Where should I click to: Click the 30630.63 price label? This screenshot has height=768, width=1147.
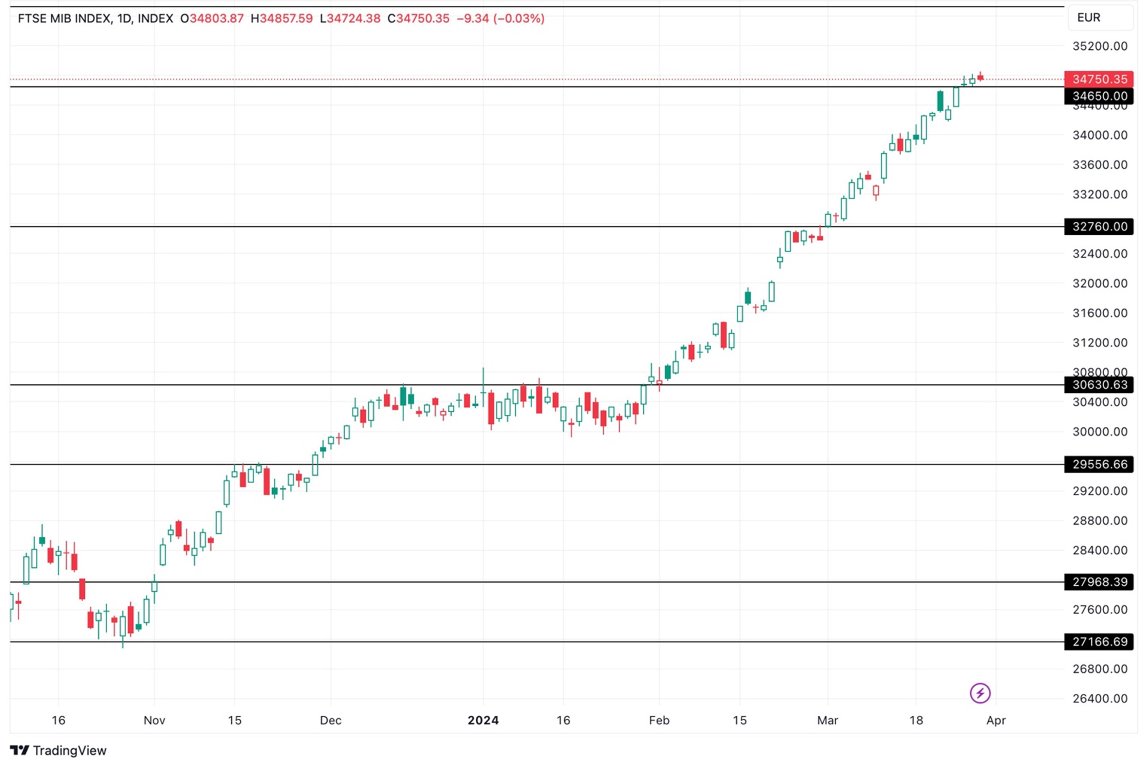[x=1097, y=384]
